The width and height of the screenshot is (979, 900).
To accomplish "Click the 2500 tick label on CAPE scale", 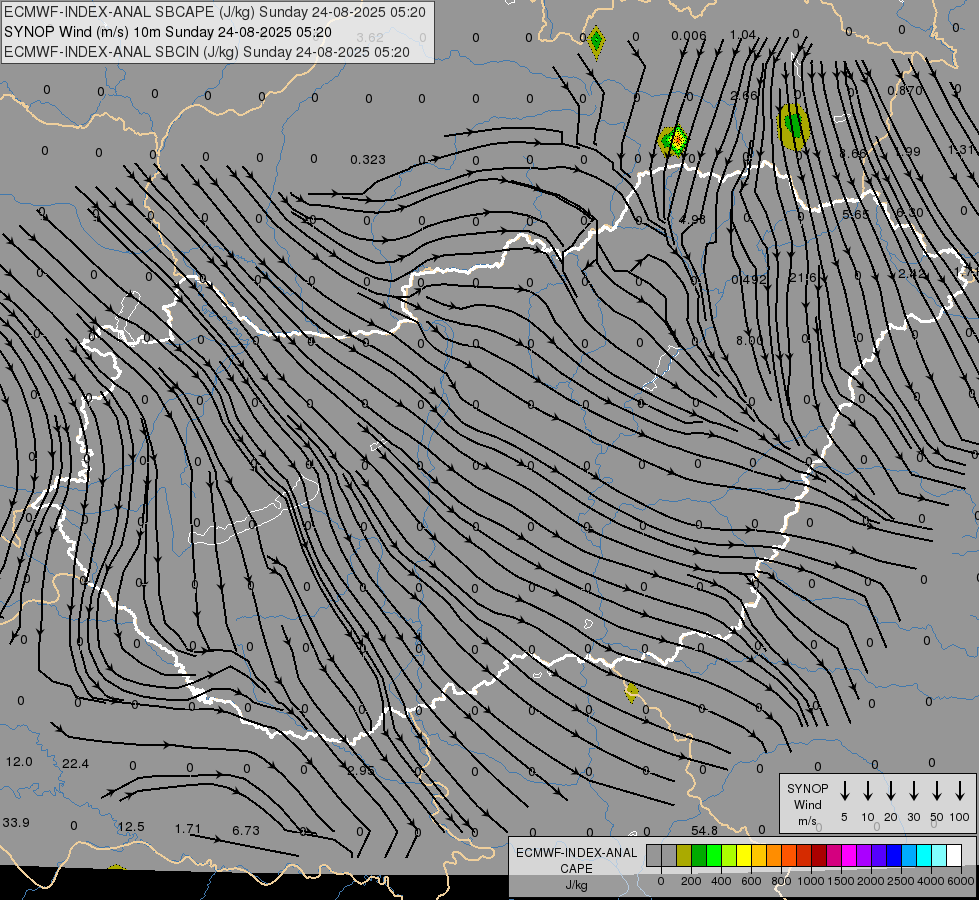I will (901, 881).
